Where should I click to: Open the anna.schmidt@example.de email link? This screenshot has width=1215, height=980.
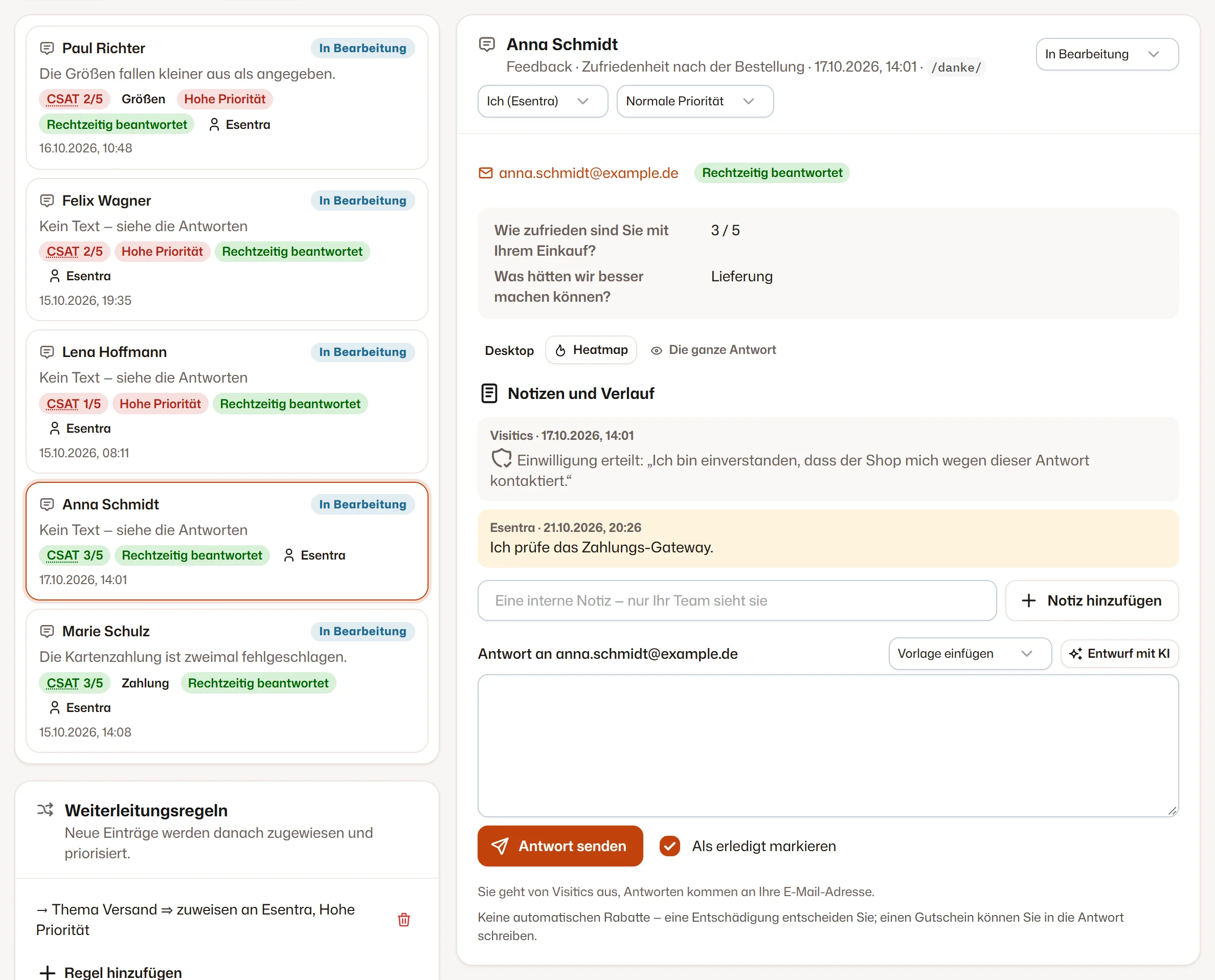pyautogui.click(x=589, y=173)
